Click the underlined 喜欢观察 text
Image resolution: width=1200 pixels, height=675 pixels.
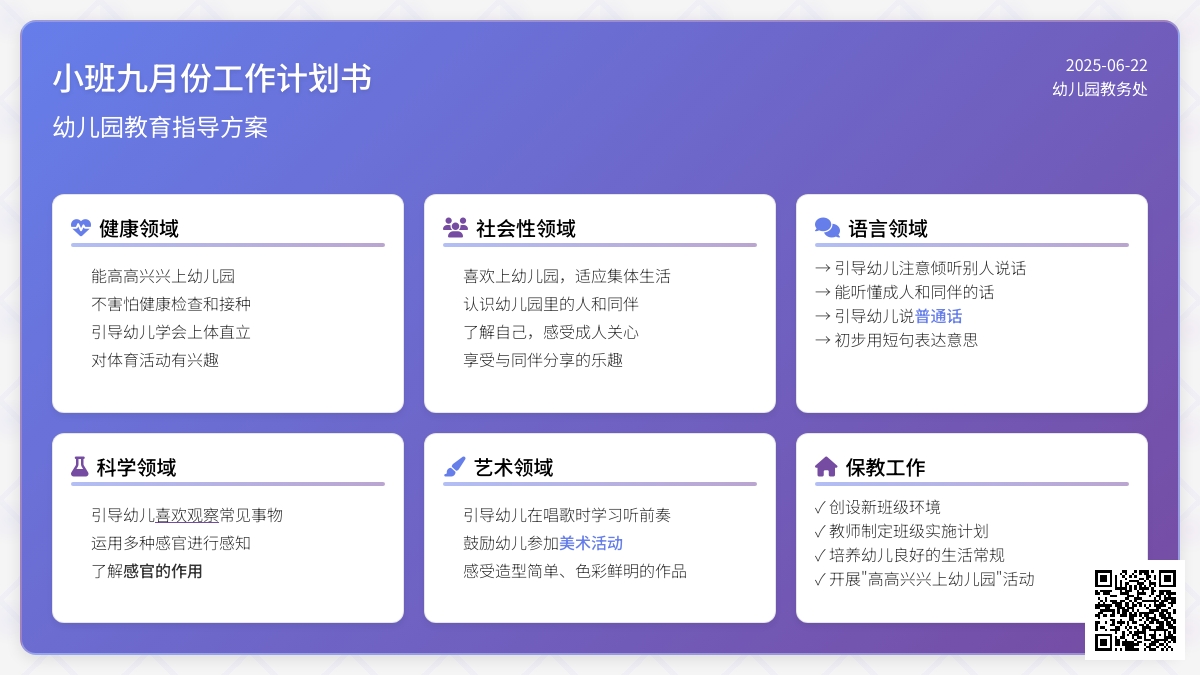point(187,515)
